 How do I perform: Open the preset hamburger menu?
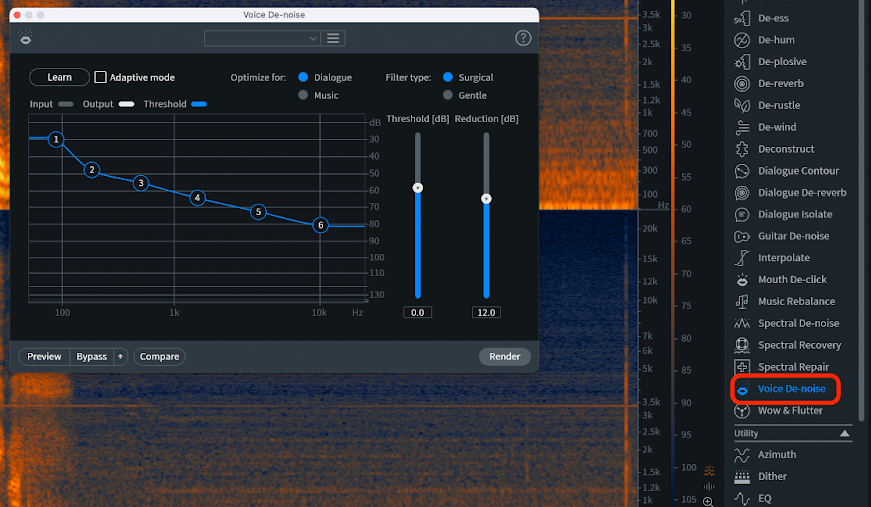click(333, 38)
